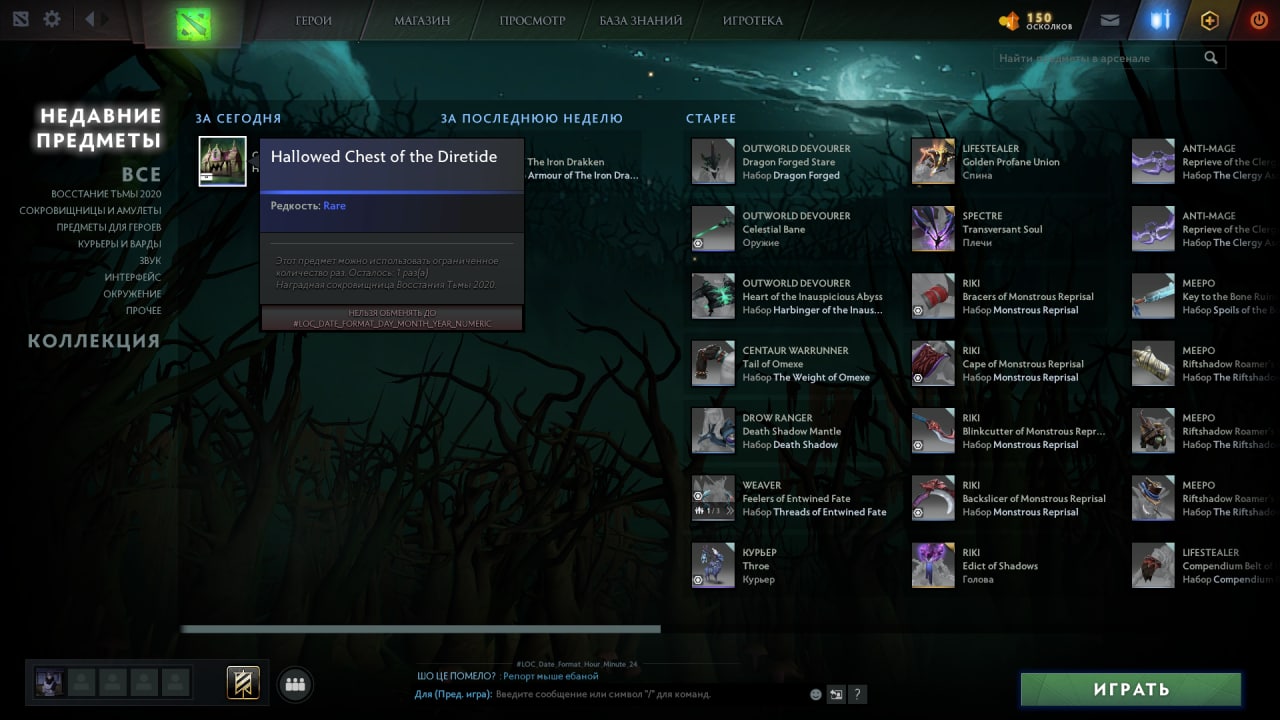Select Key to the Bone Ruins icon
The height and width of the screenshot is (720, 1280).
(1153, 296)
